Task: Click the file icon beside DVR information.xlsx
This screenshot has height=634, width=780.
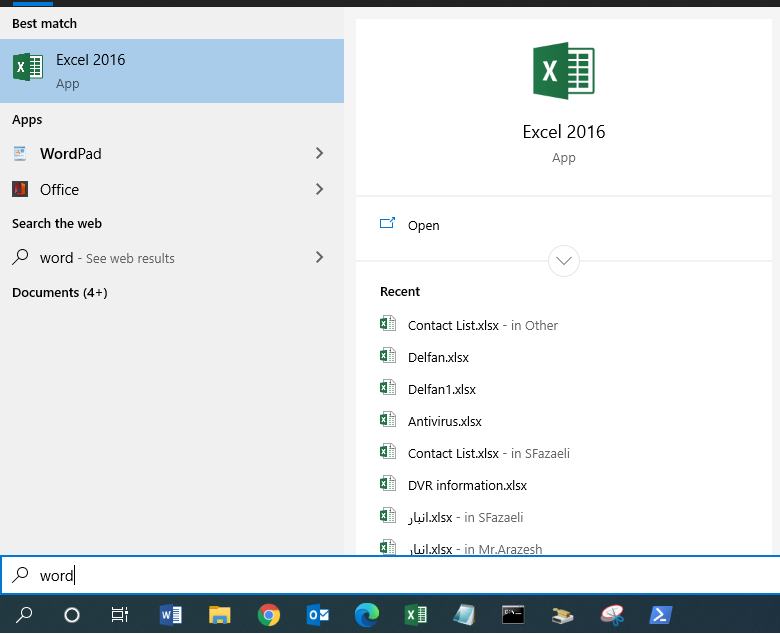Action: coord(388,483)
